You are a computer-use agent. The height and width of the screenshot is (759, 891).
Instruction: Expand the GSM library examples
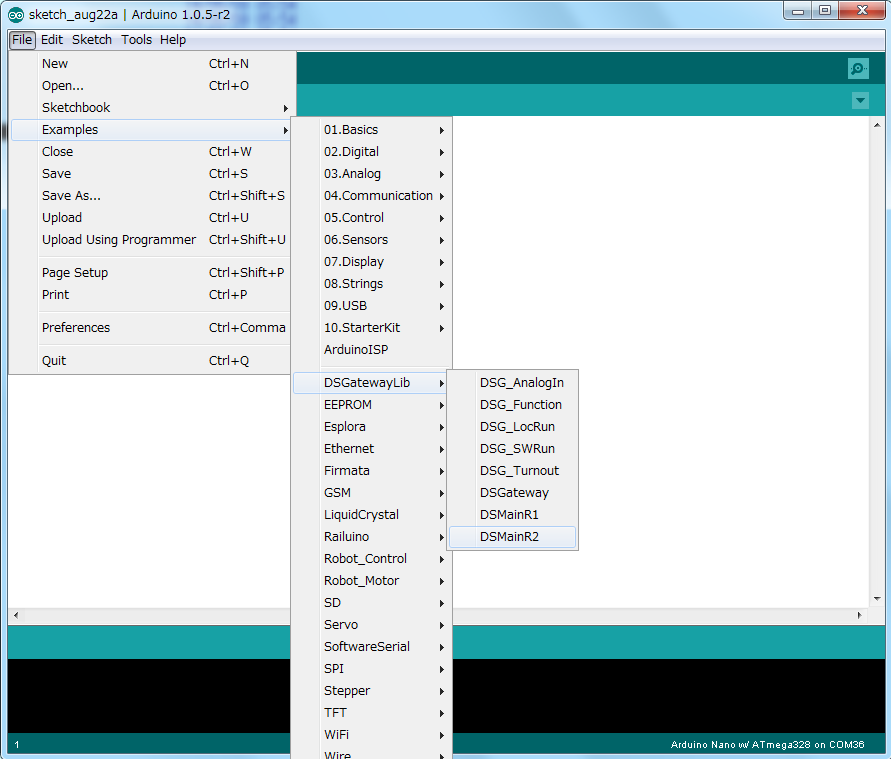tap(372, 493)
